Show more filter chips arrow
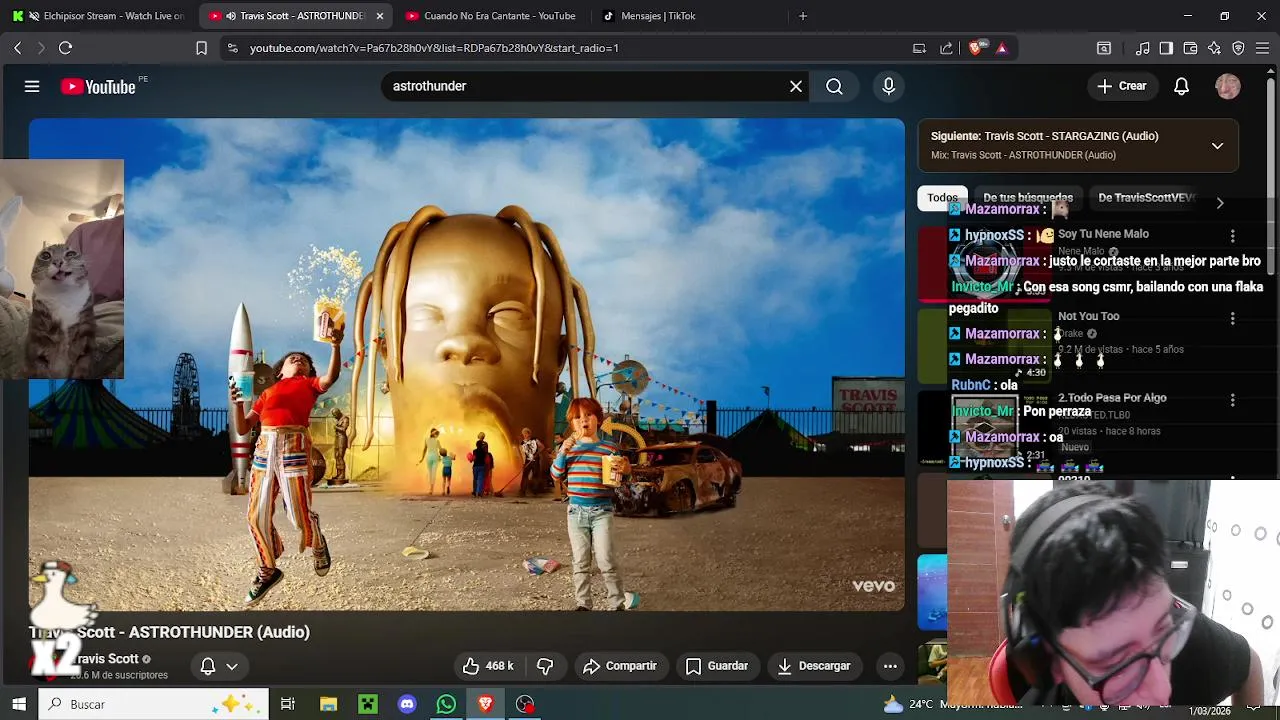The height and width of the screenshot is (720, 1280). (x=1219, y=203)
